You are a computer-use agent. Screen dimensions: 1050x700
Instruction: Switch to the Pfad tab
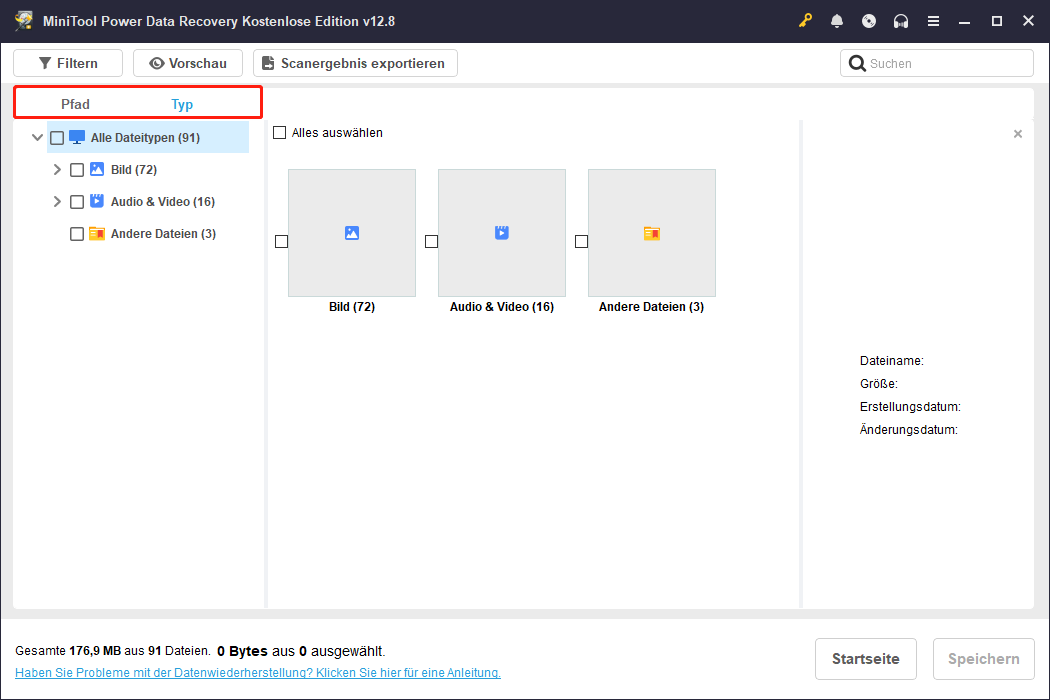click(75, 103)
